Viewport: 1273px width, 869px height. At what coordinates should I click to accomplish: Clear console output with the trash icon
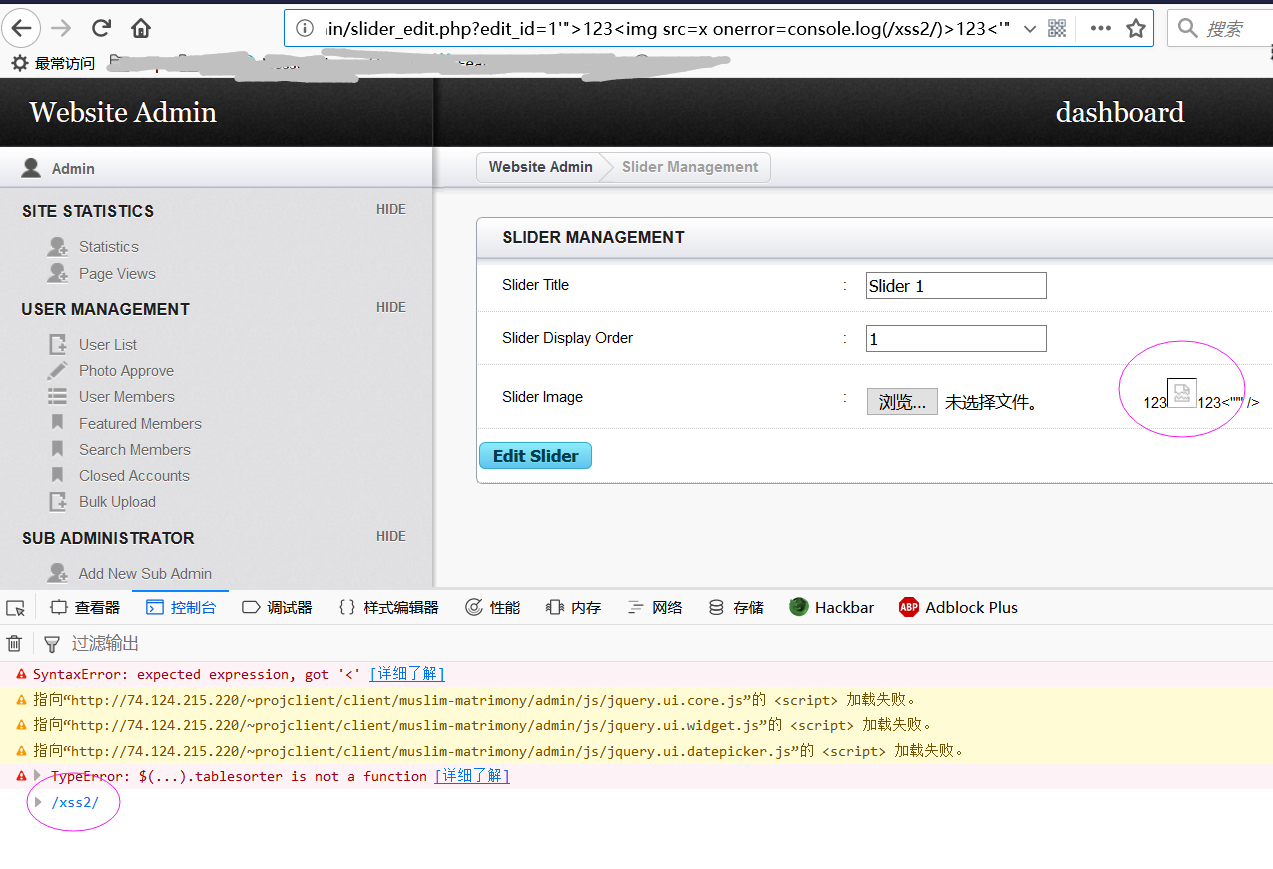15,643
